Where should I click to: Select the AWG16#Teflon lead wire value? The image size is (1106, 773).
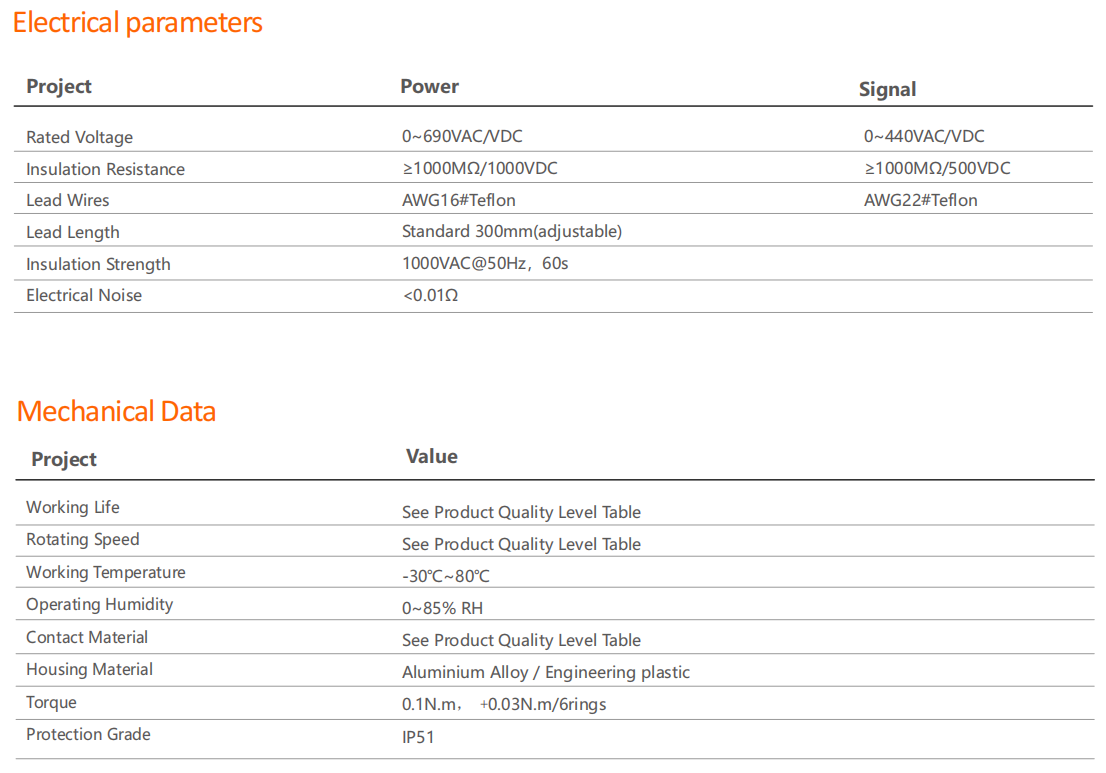[459, 200]
